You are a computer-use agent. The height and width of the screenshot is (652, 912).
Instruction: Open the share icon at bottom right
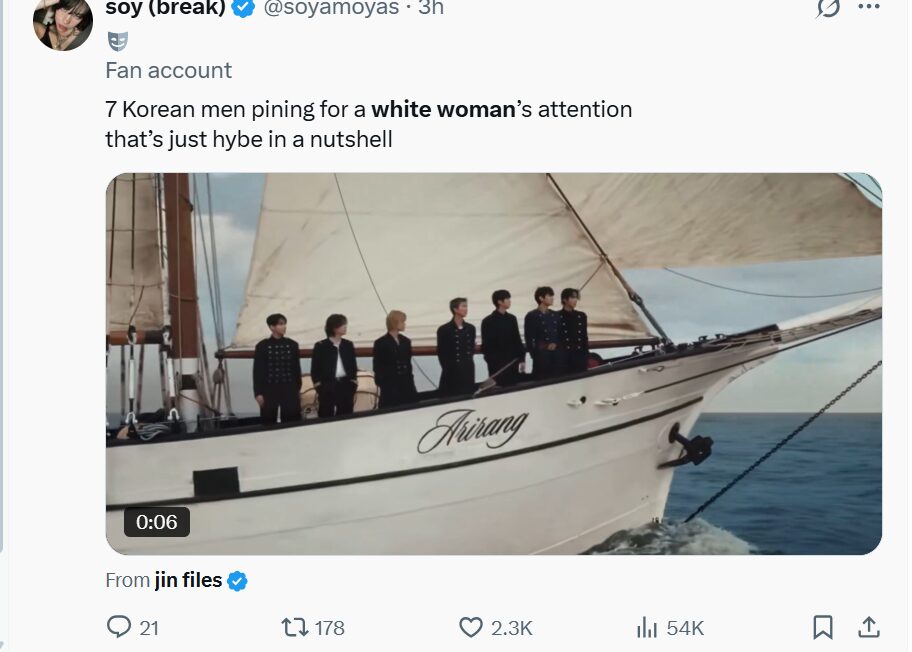(x=869, y=627)
